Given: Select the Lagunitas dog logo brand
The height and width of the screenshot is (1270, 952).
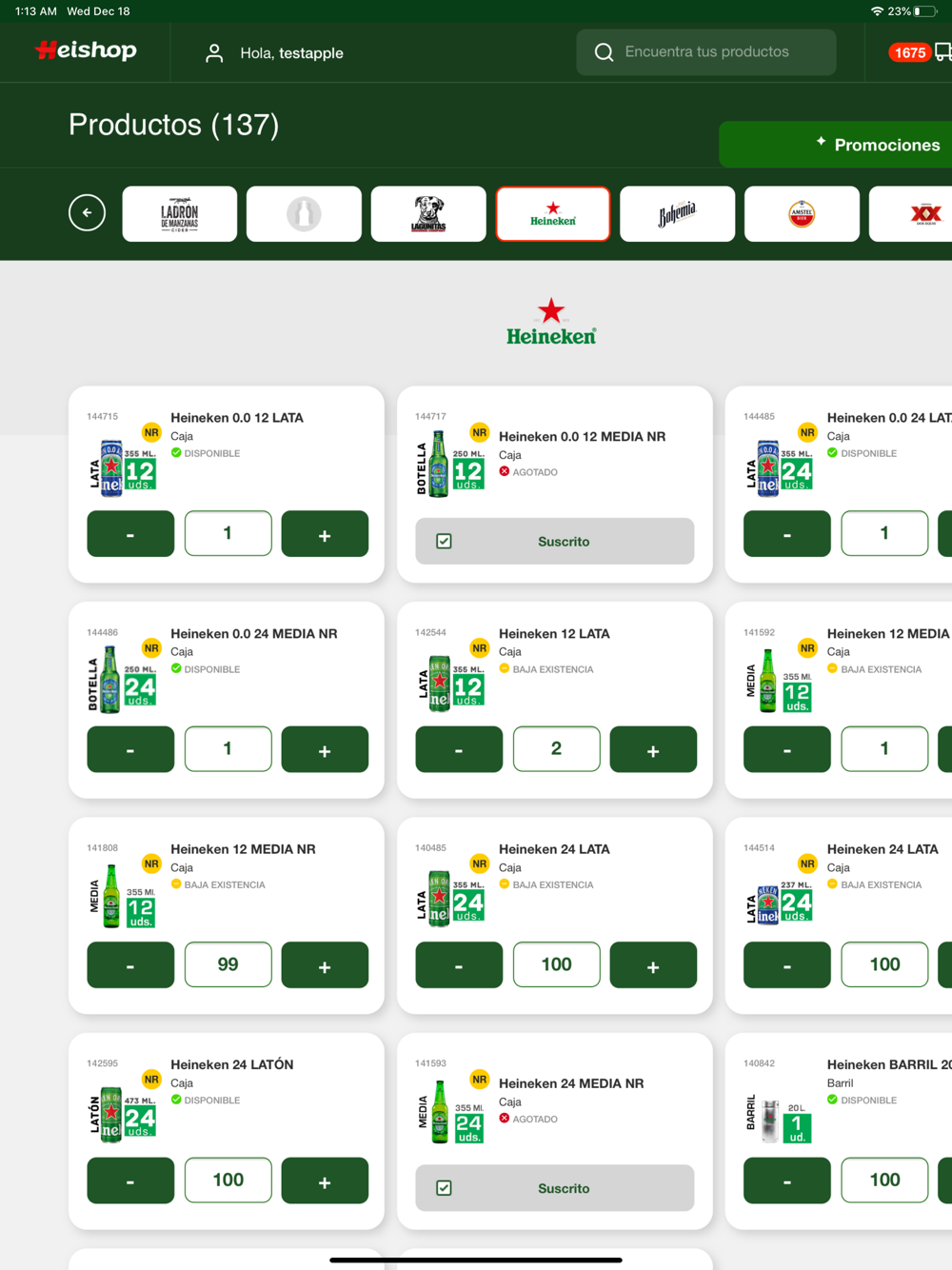Looking at the screenshot, I should [428, 214].
